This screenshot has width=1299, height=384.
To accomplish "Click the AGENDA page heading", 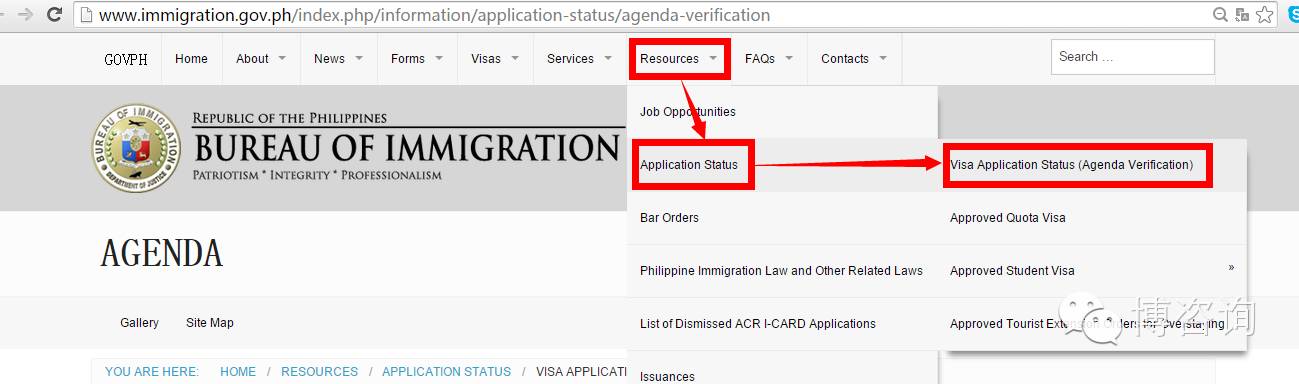I will point(161,254).
